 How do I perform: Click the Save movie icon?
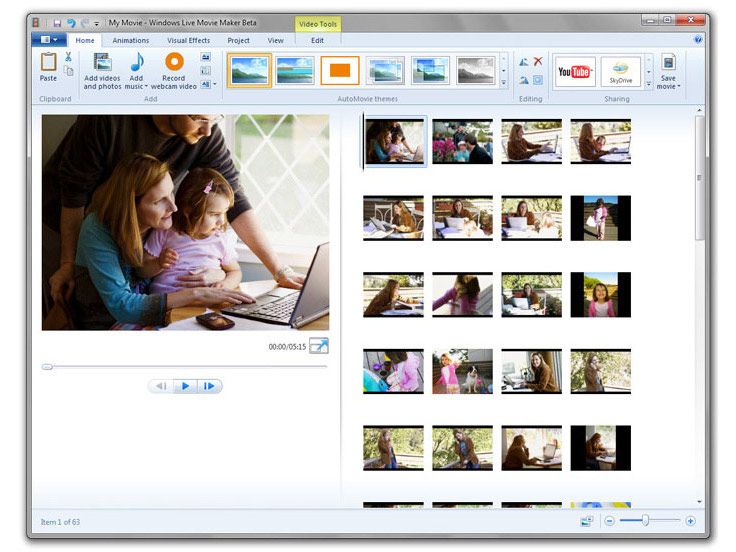pos(668,63)
